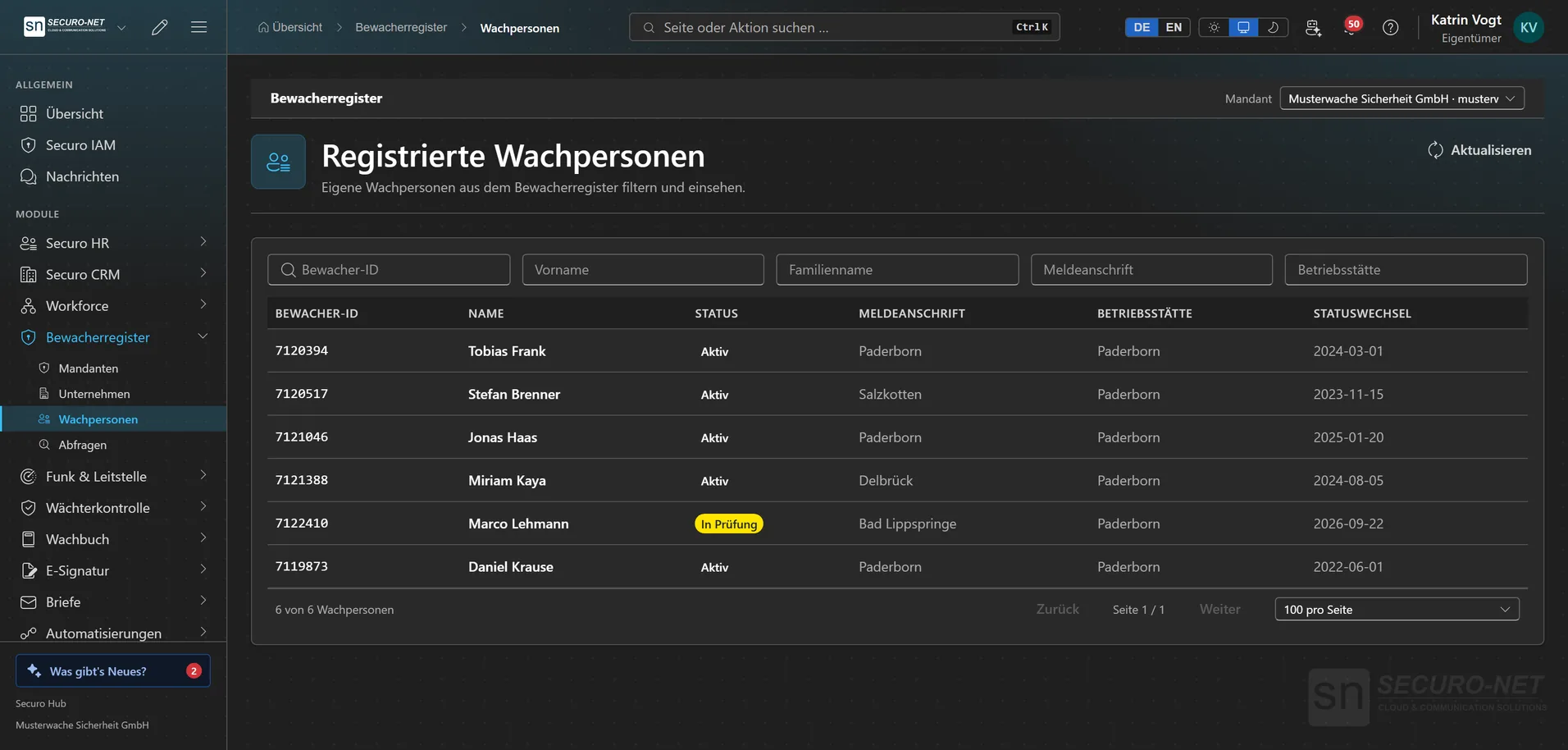Image resolution: width=1568 pixels, height=750 pixels.
Task: Click the In Prüfung status badge
Action: [729, 524]
